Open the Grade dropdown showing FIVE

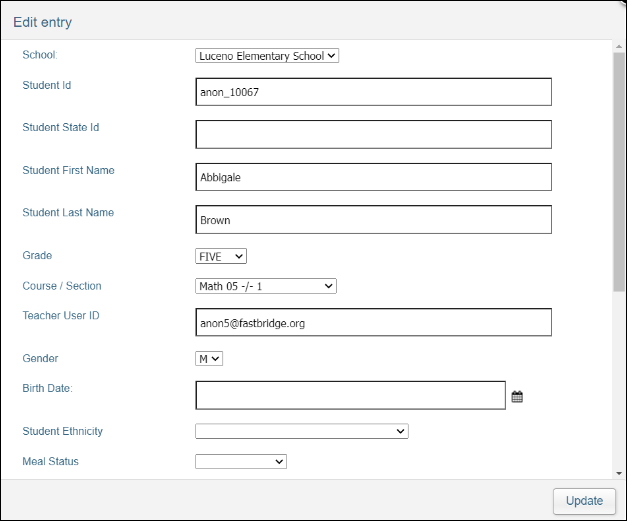pyautogui.click(x=221, y=256)
